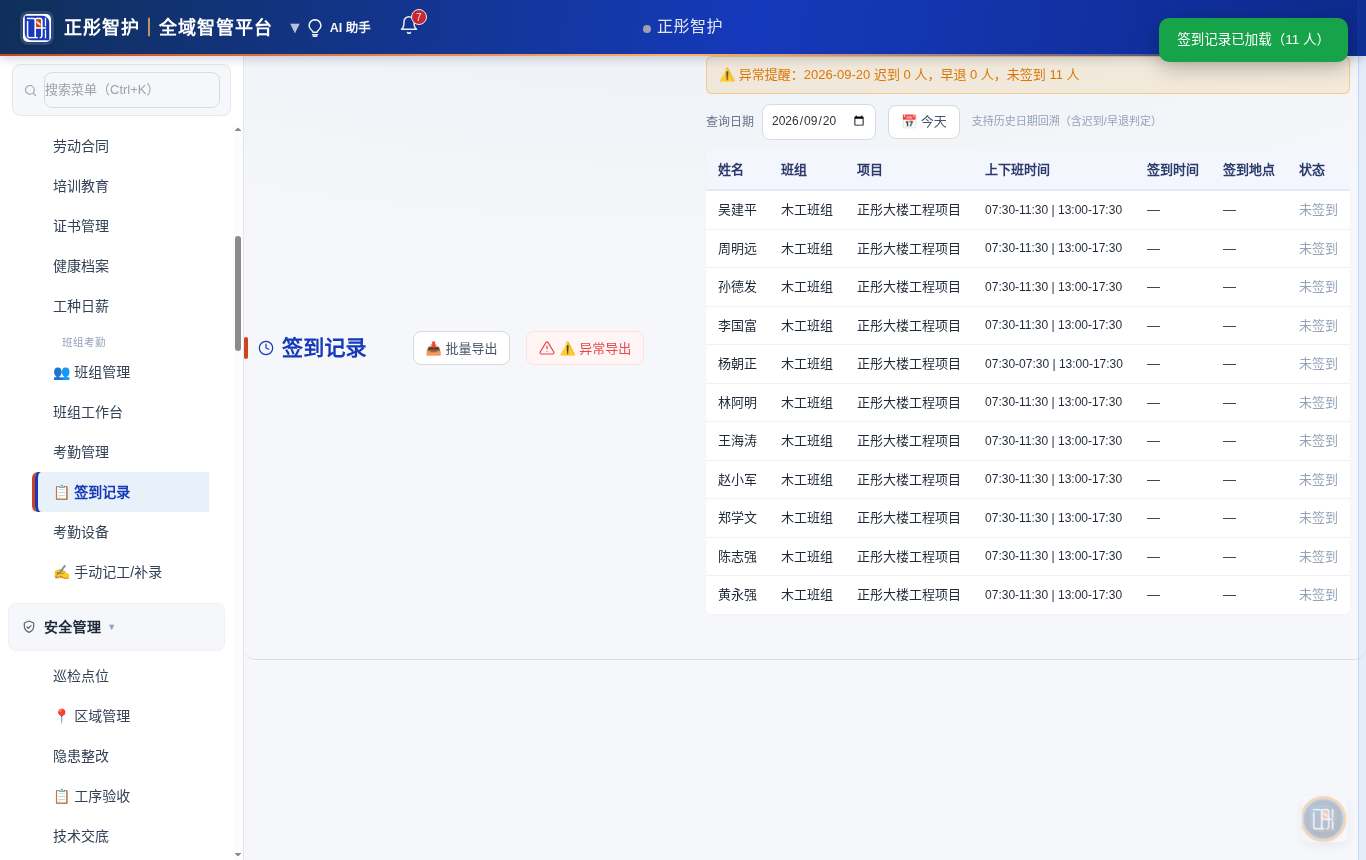
Task: Open 手动记工/补录 entry
Action: coord(108,572)
